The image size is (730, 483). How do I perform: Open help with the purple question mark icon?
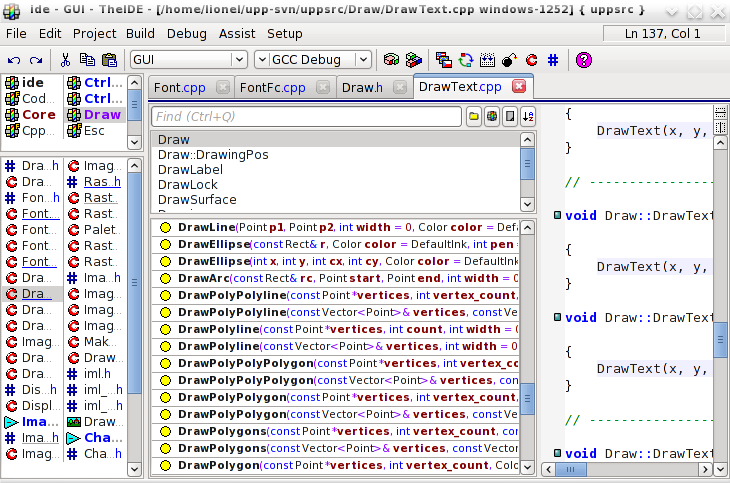point(584,60)
